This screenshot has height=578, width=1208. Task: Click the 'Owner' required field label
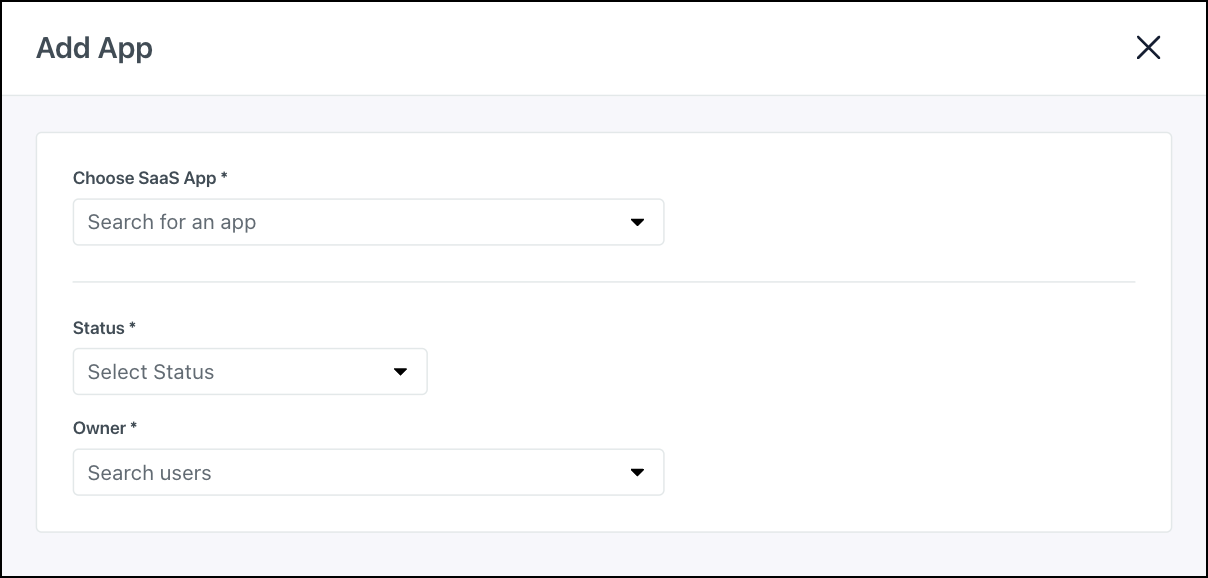click(104, 428)
